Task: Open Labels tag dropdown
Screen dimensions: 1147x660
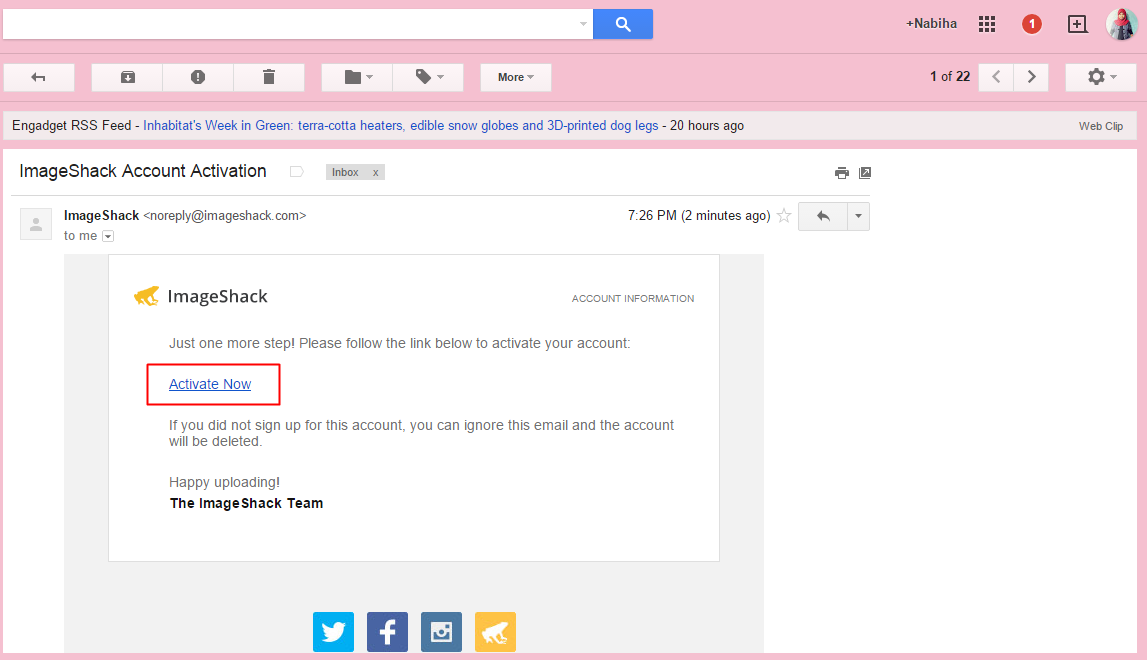Action: 429,77
